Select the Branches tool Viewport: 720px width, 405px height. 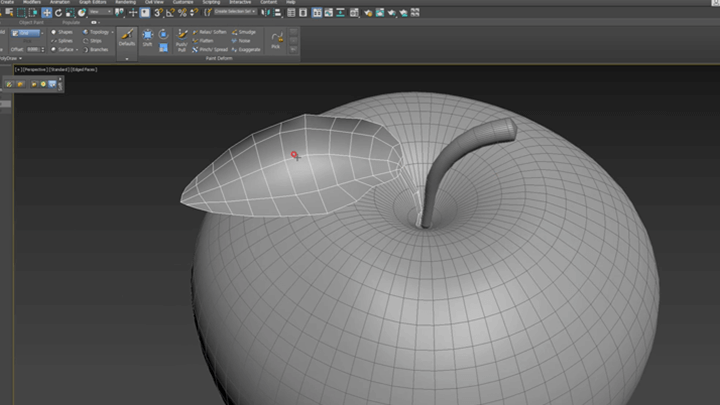[x=96, y=50]
